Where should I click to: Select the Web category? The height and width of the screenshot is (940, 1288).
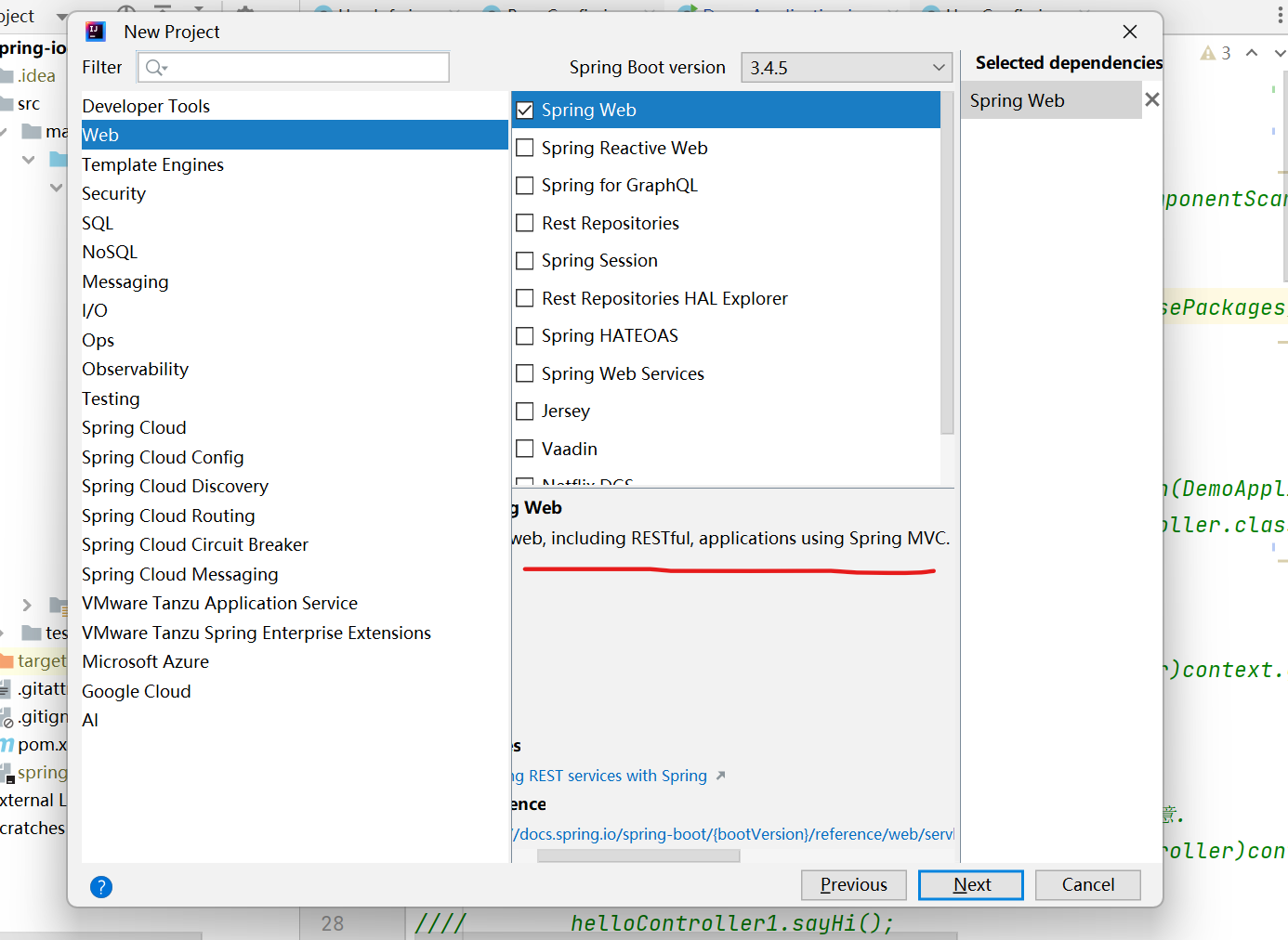tap(295, 135)
